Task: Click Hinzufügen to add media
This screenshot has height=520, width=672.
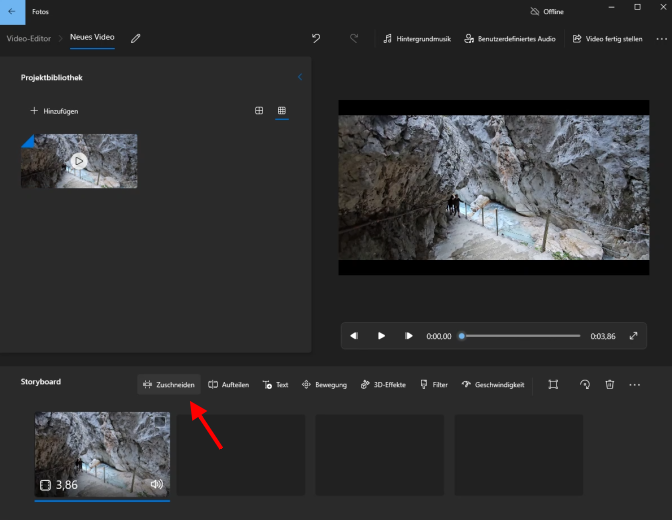Action: (54, 111)
